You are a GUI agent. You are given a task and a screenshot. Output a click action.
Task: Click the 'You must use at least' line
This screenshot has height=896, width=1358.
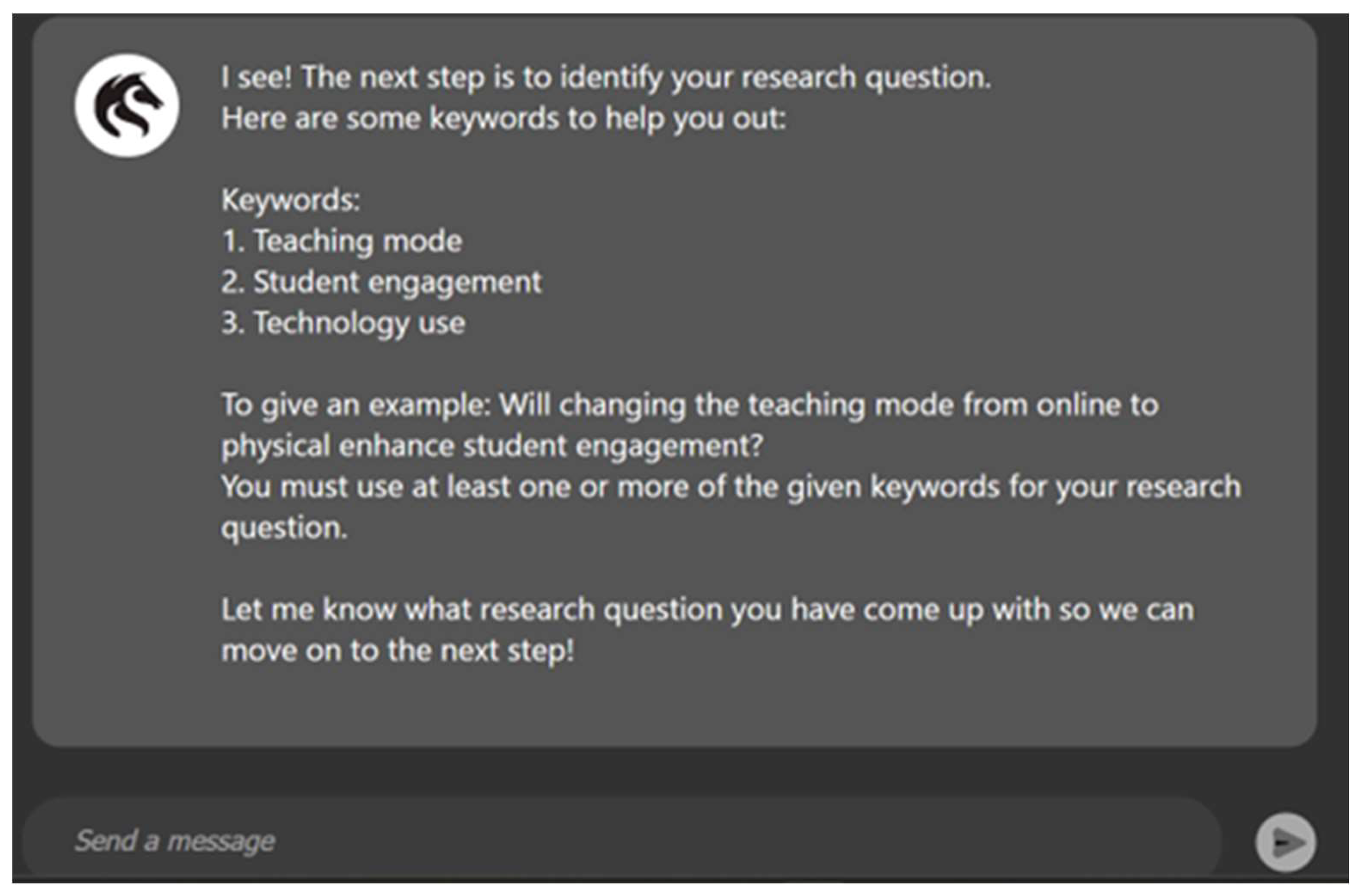click(730, 487)
